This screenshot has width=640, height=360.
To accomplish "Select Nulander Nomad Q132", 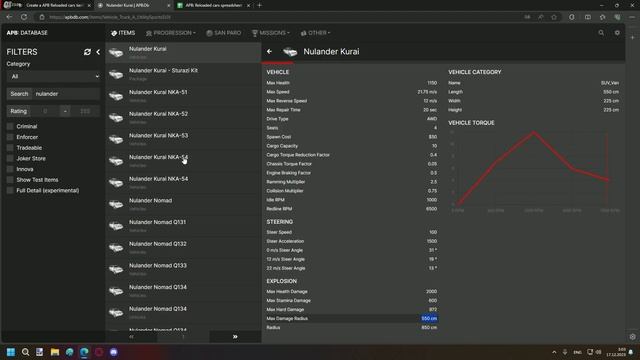I will click(x=183, y=247).
